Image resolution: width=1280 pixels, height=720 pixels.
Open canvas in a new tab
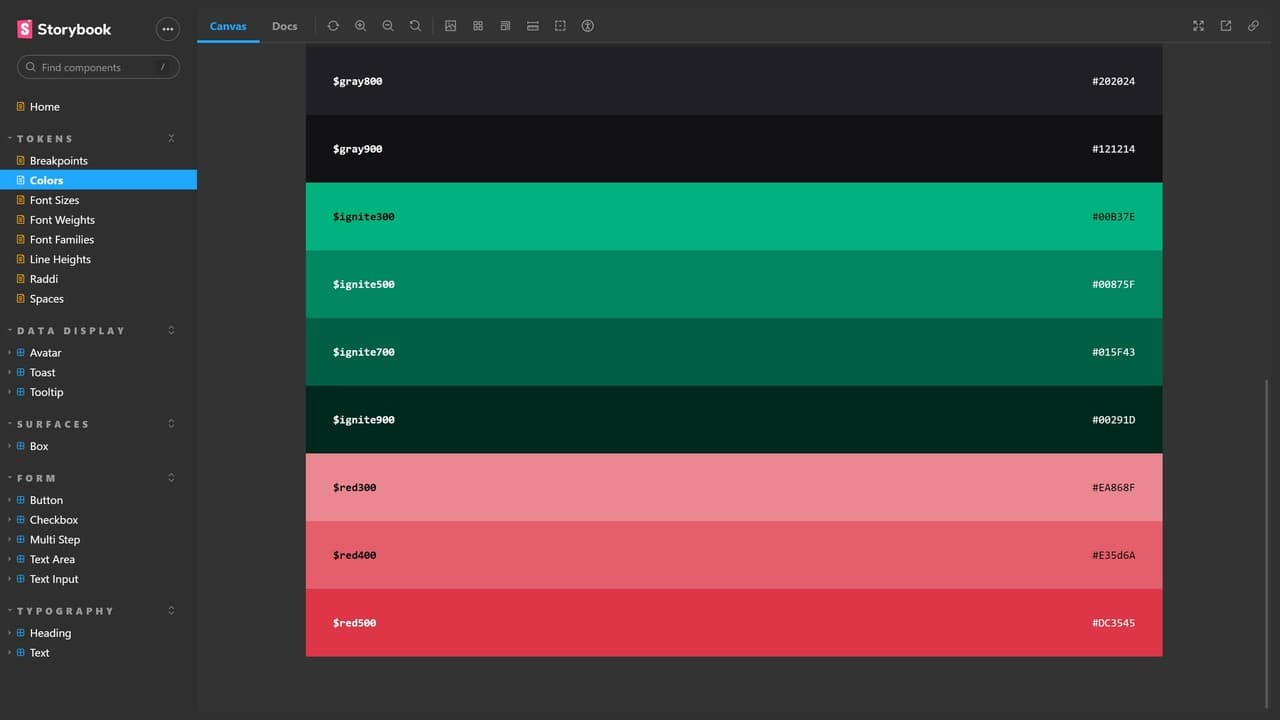(1226, 26)
